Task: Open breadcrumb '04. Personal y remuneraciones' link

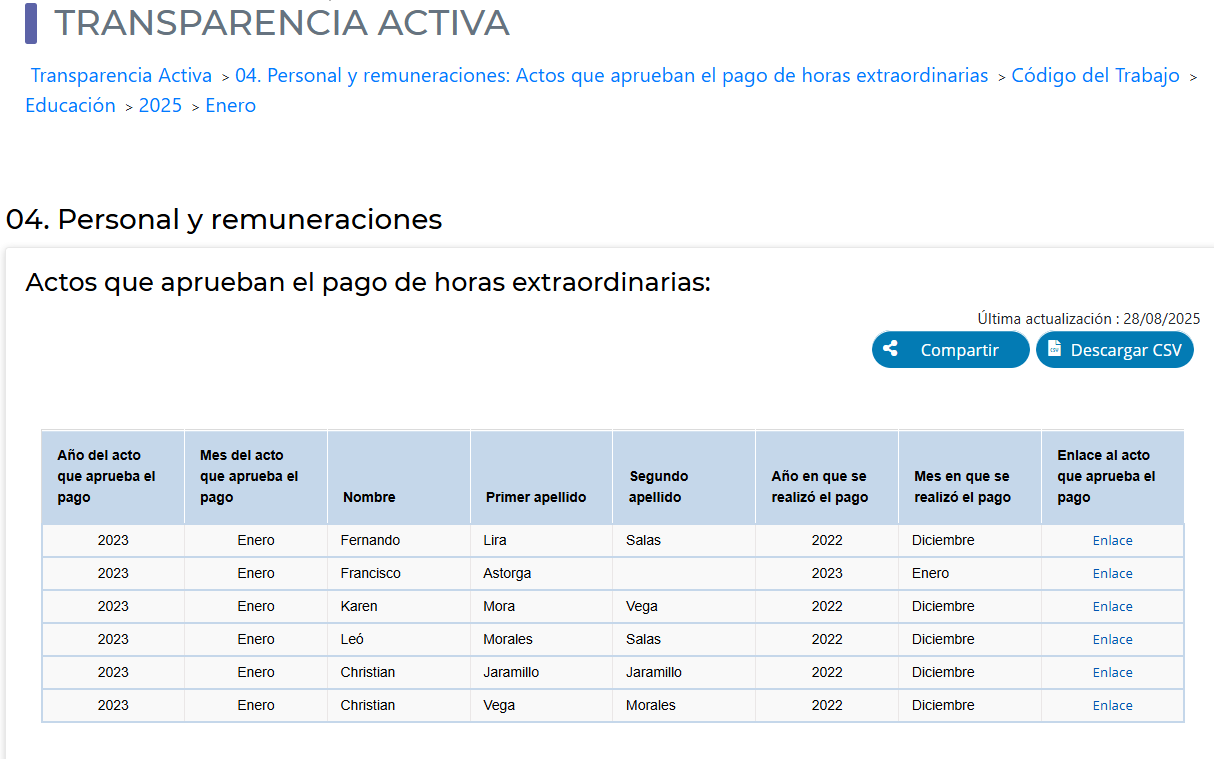Action: (612, 75)
